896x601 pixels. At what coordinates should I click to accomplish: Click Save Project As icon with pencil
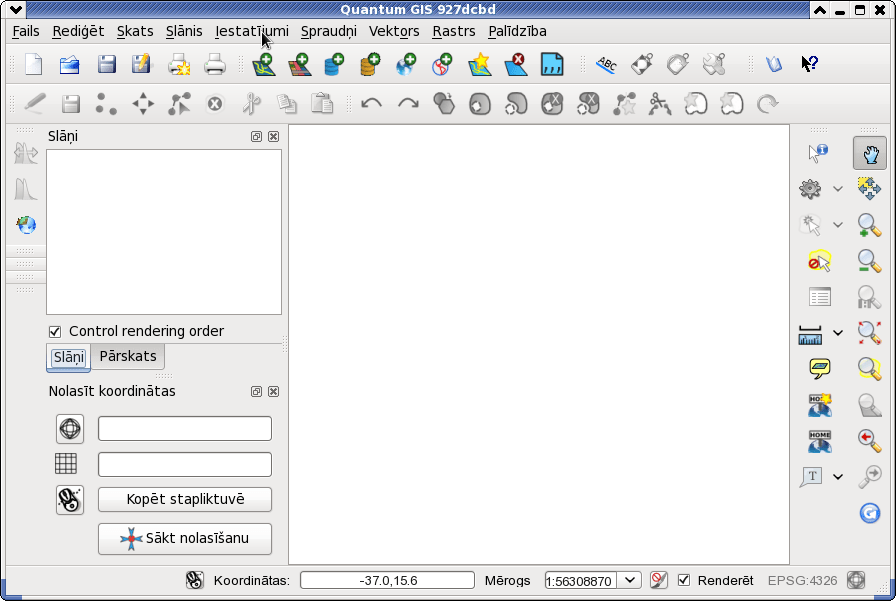tap(141, 64)
